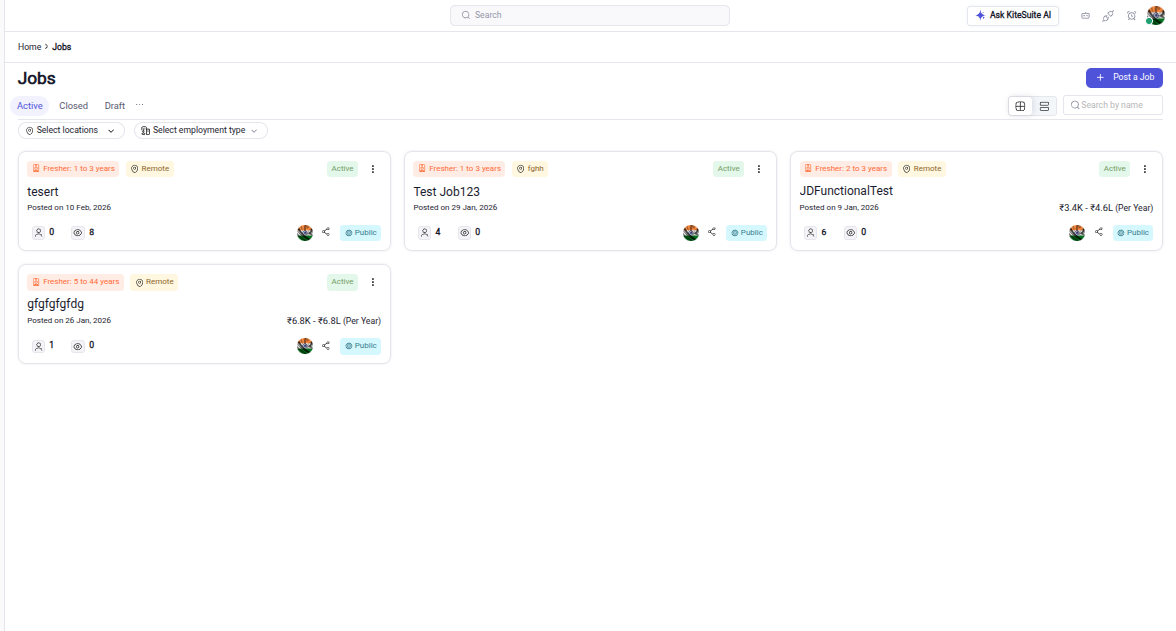Click Active status badge on tesert card
Screen dimensions: 1176x631
(x=343, y=169)
